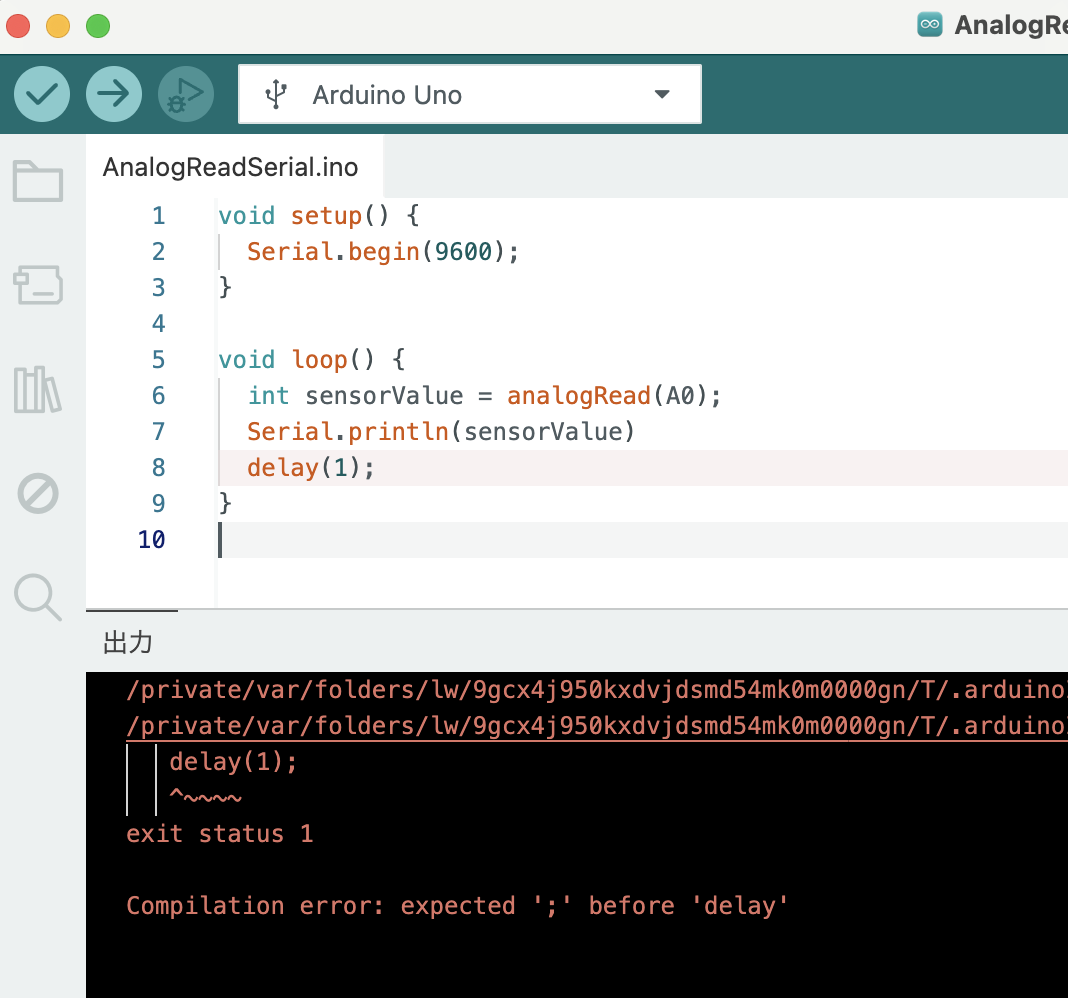Image resolution: width=1068 pixels, height=998 pixels.
Task: Click line number 7 in the gutter
Action: [x=158, y=431]
